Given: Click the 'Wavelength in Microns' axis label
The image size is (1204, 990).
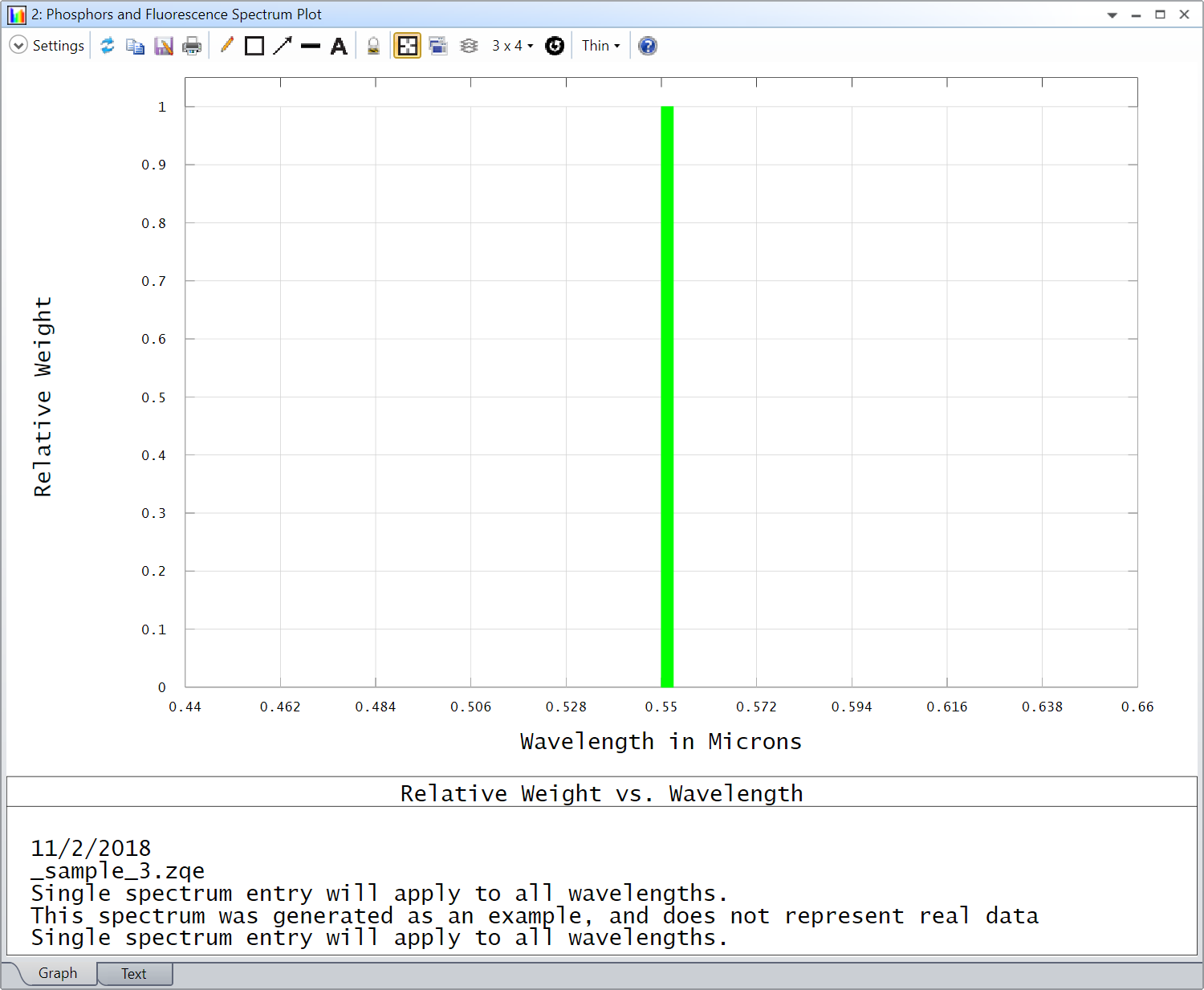Looking at the screenshot, I should point(661,741).
